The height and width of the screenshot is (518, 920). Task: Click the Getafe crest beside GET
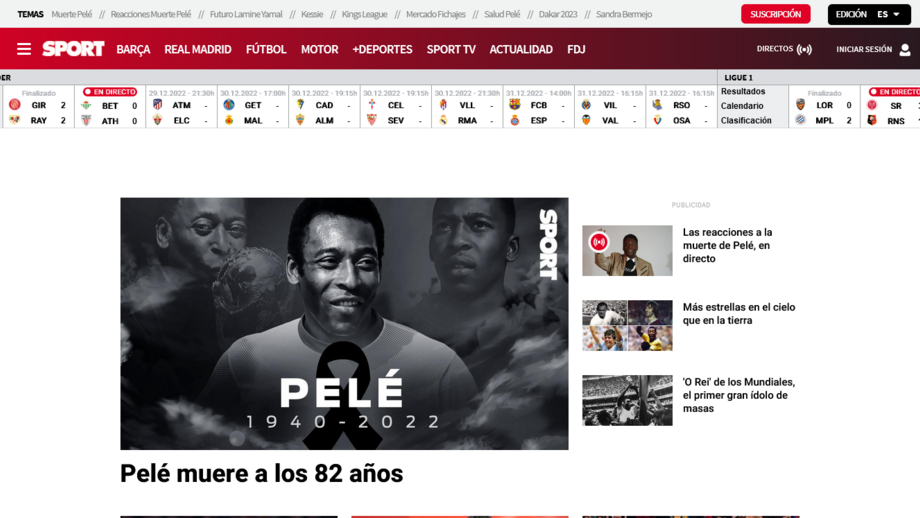click(x=229, y=105)
